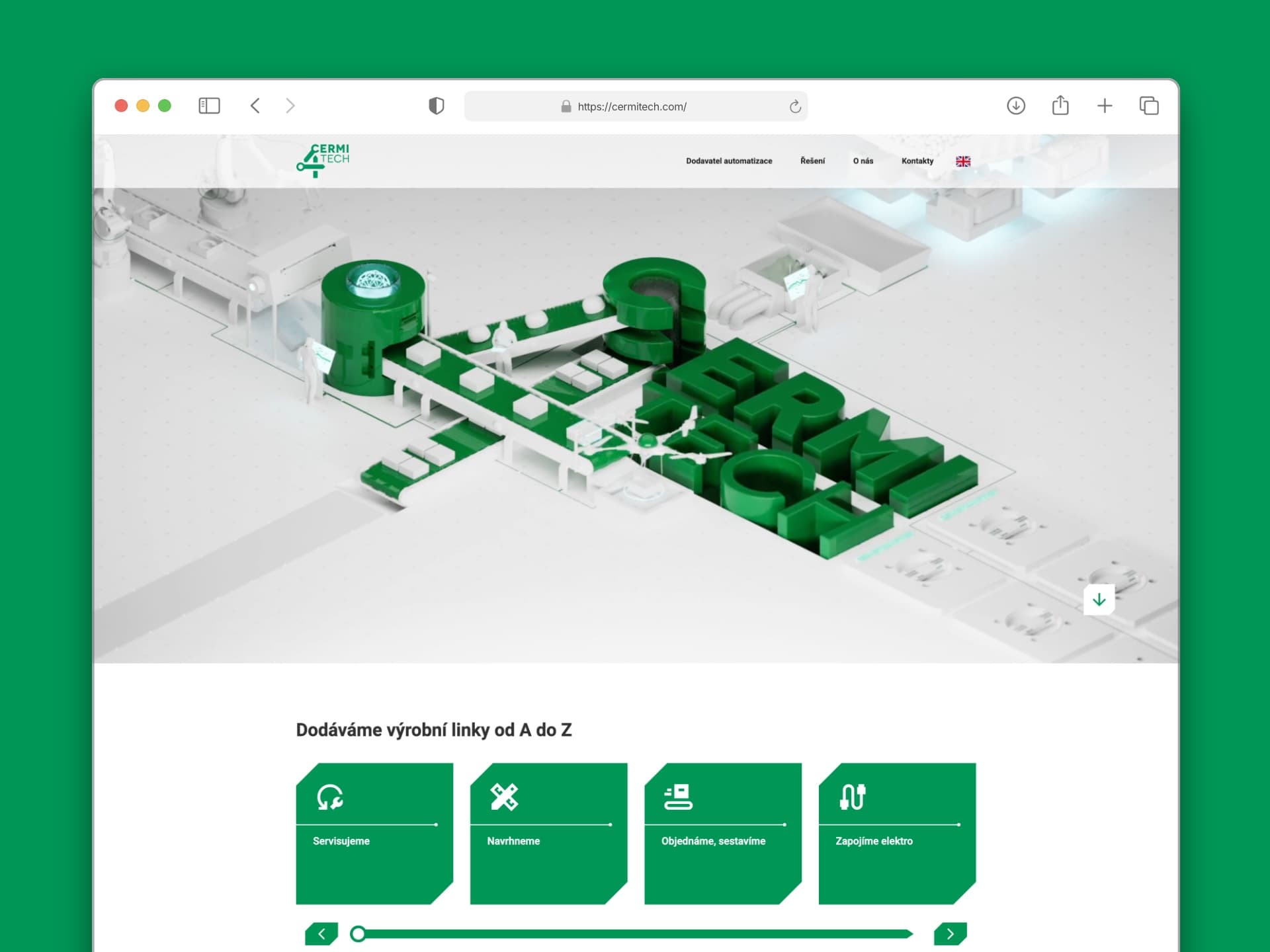Click the Share icon in browser toolbar

(1061, 106)
